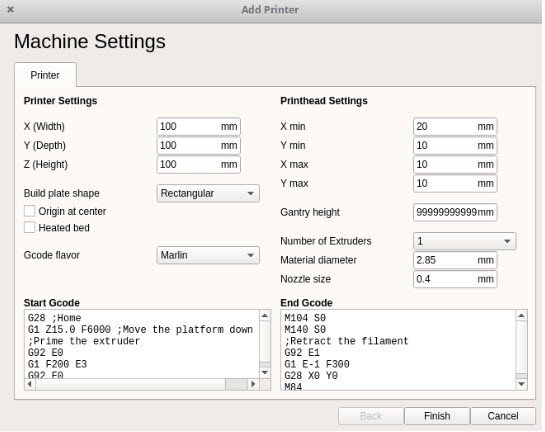
Task: Click the Gantry height input field
Action: [x=455, y=212]
